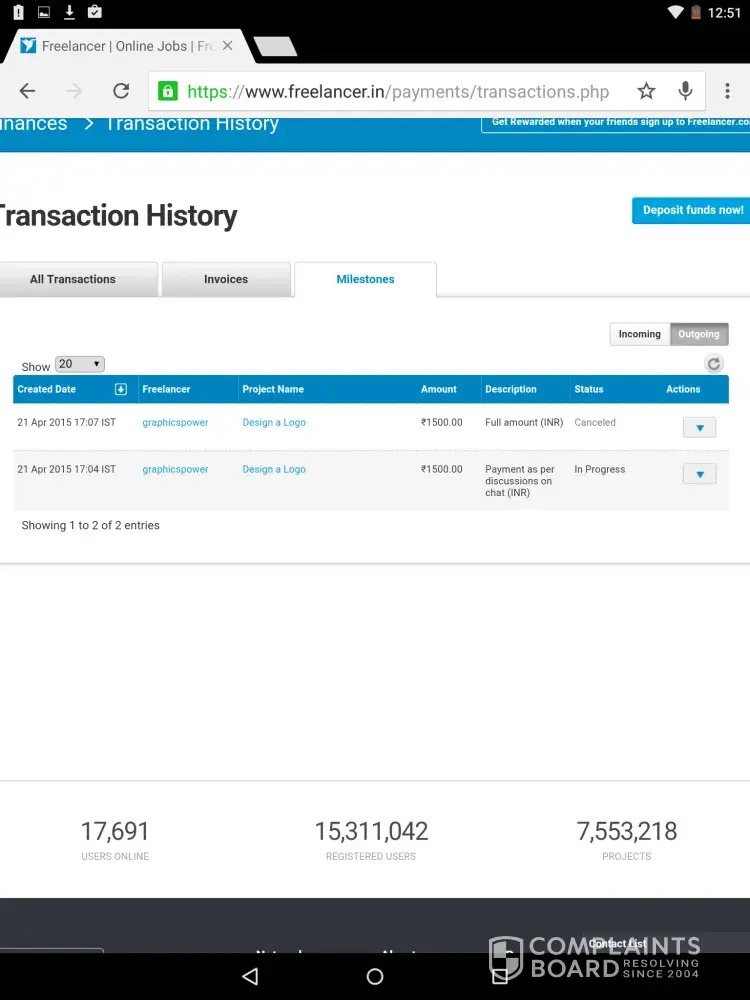Screen dimensions: 750x1000
Task: Open the Chrome three-dot menu
Action: click(x=727, y=91)
